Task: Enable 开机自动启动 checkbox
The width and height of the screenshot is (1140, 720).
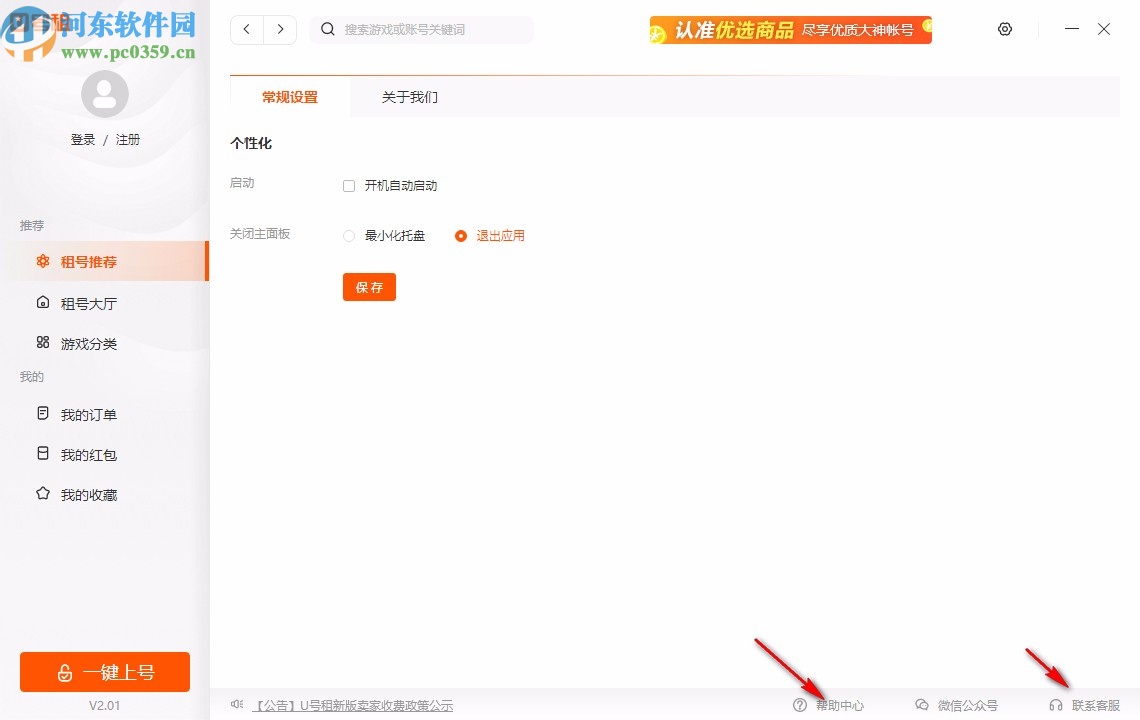Action: click(348, 185)
